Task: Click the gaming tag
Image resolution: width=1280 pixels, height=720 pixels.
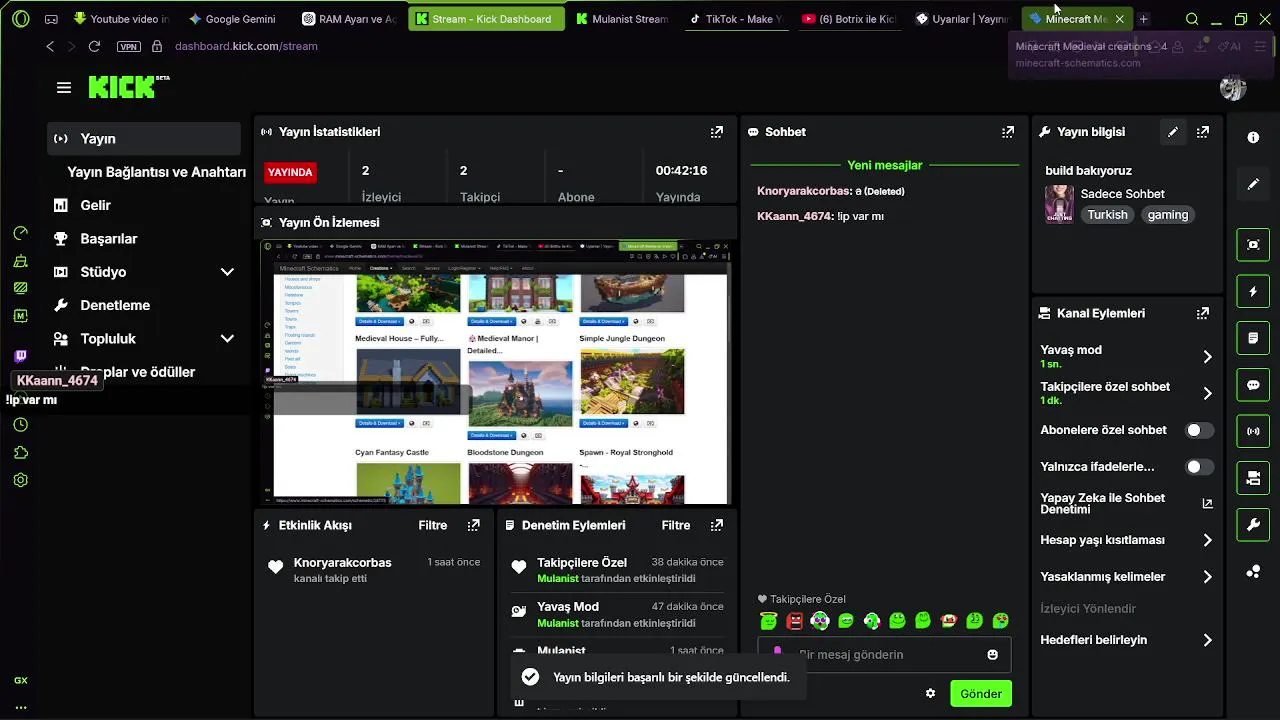Action: click(x=1168, y=215)
